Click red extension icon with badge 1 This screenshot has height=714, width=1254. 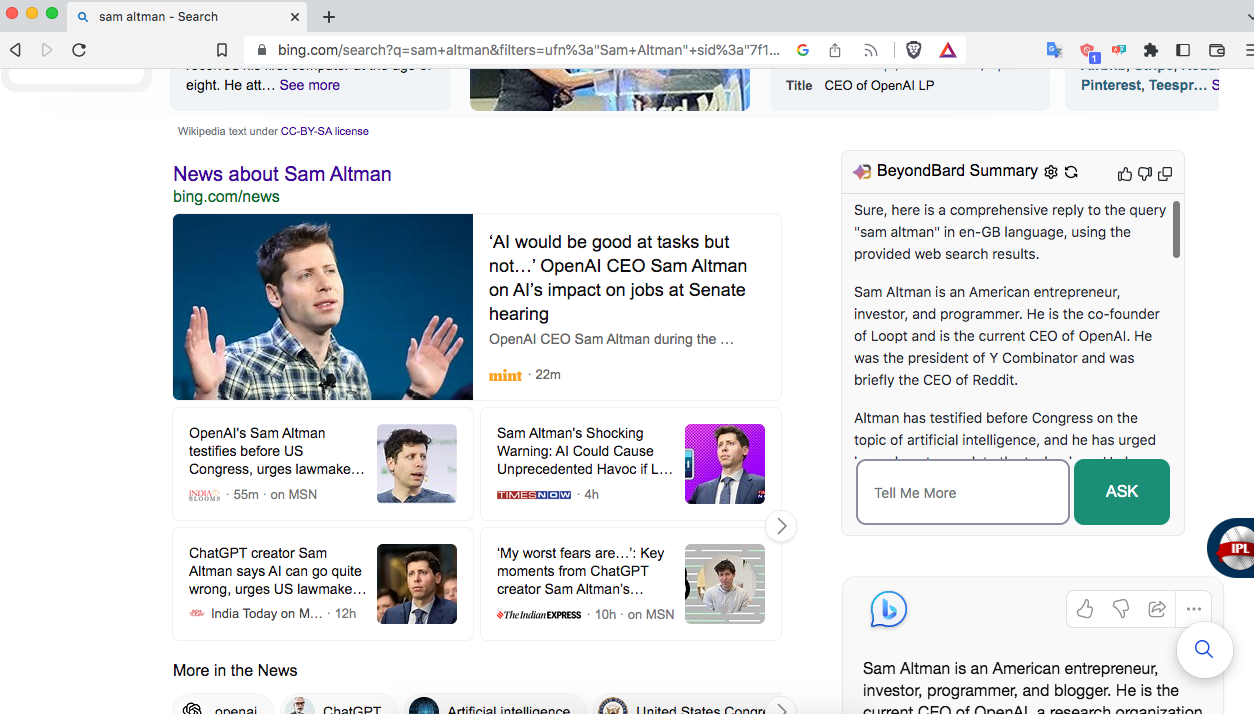(x=1088, y=51)
